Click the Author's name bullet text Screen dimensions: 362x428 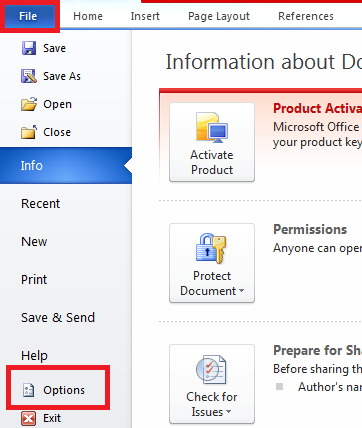pos(330,387)
